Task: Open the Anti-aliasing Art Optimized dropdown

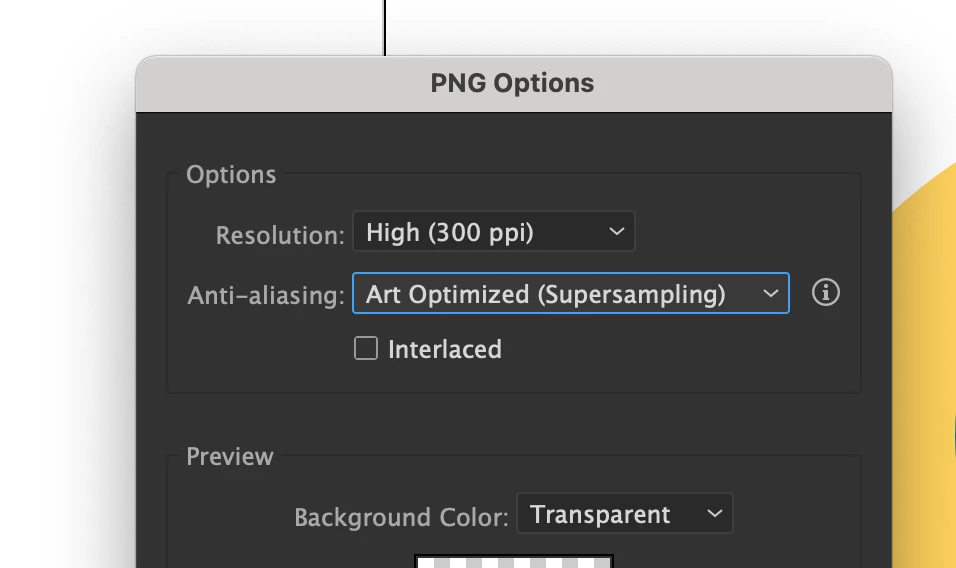Action: [x=570, y=294]
